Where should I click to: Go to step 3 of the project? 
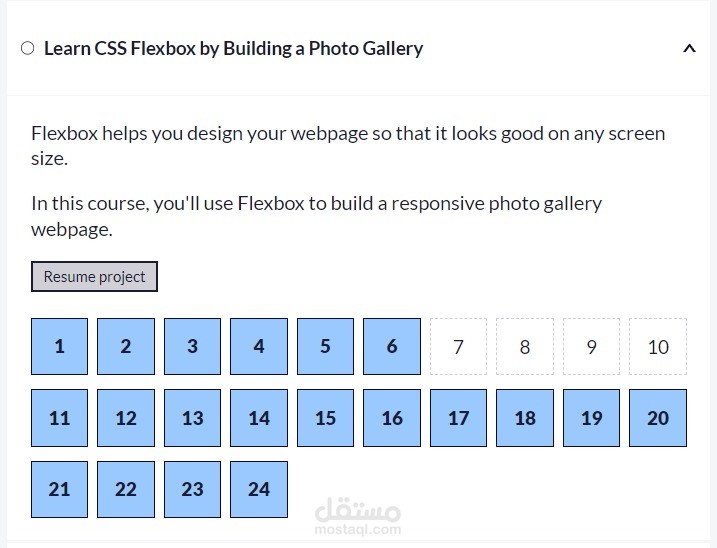pyautogui.click(x=192, y=346)
